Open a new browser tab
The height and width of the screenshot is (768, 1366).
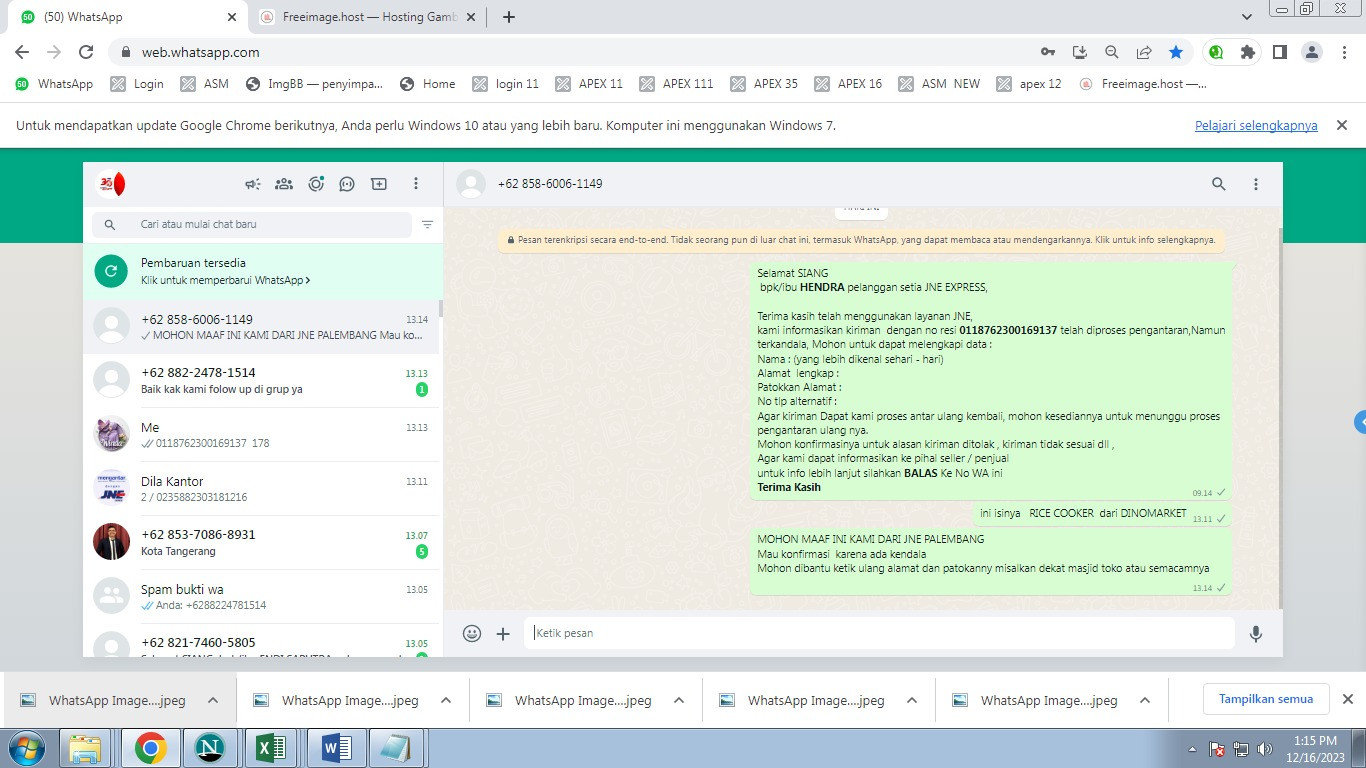click(x=509, y=17)
